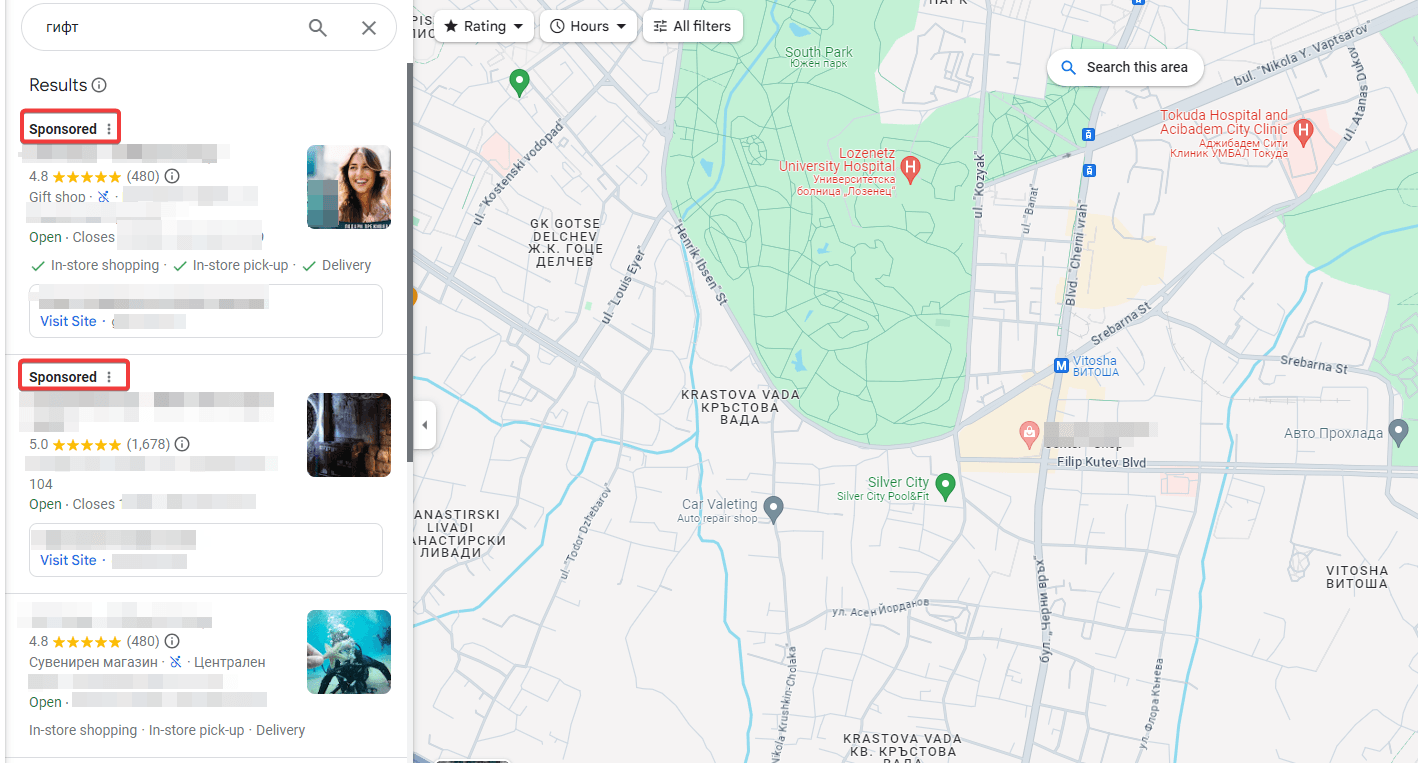Click Filip Kutev Blvd label
This screenshot has width=1418, height=763.
coord(1101,463)
